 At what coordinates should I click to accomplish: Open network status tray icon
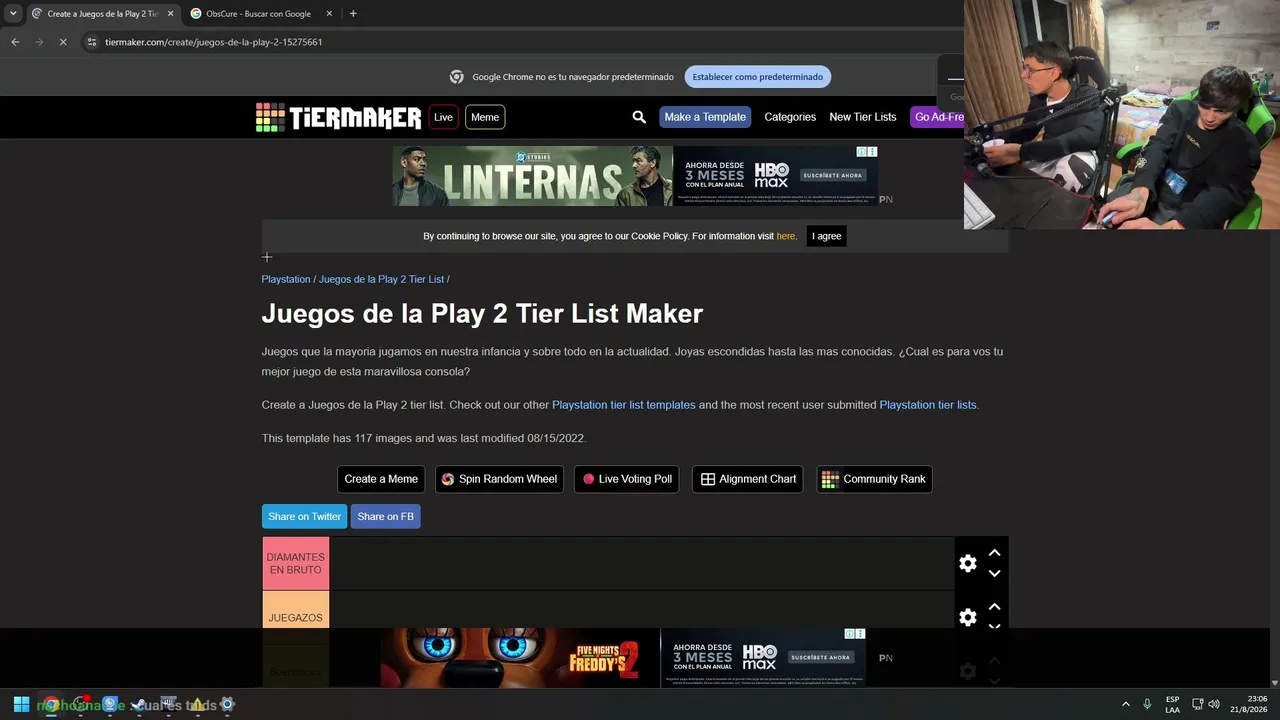[1198, 704]
